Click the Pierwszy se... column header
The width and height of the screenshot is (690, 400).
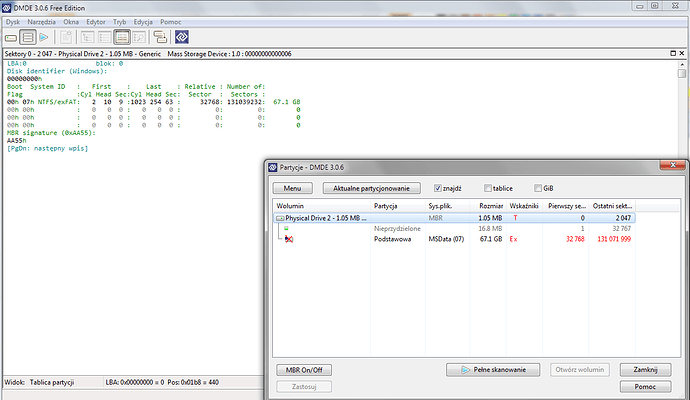[x=566, y=206]
